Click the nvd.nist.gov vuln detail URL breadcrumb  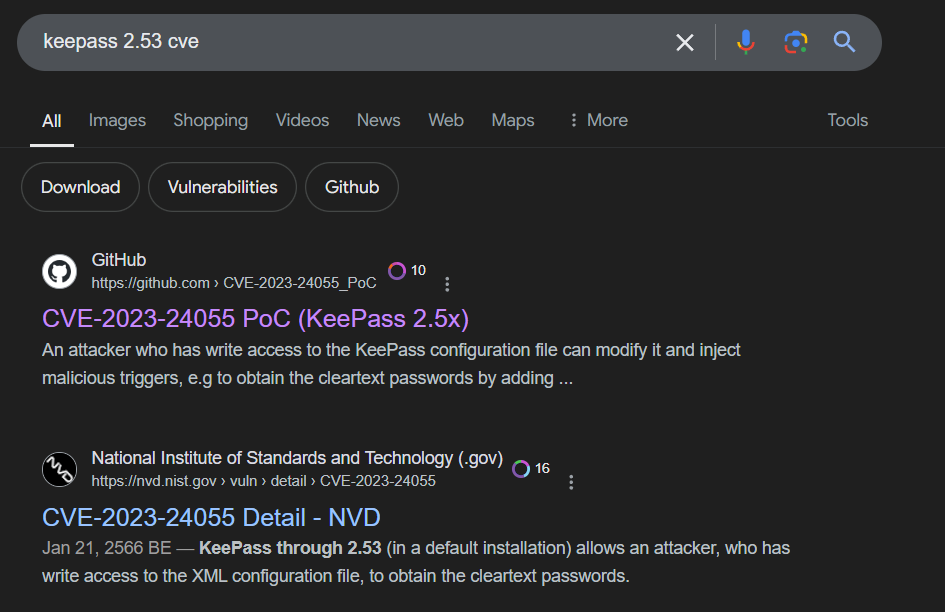coord(263,481)
